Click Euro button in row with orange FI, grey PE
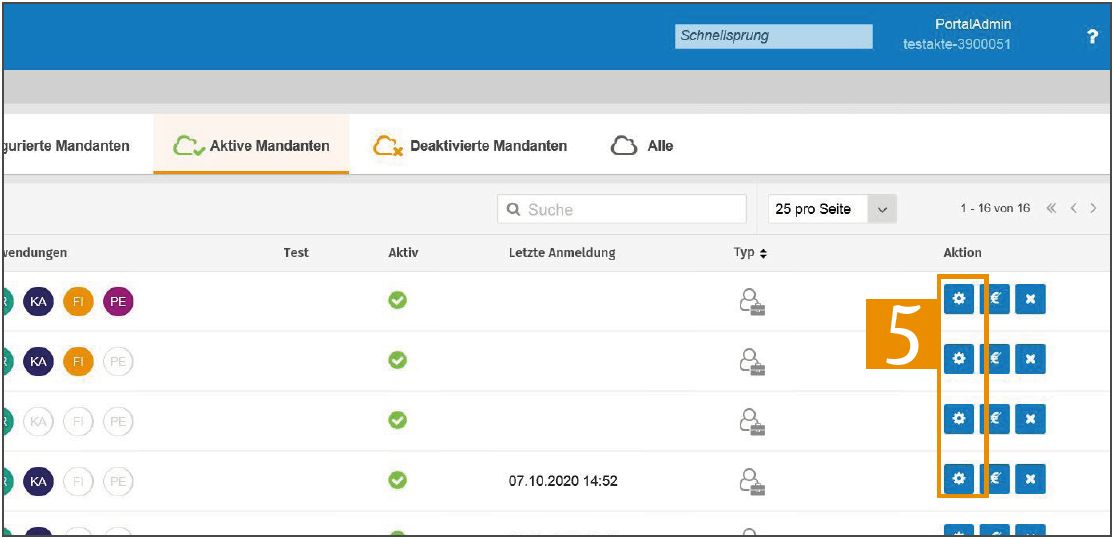This screenshot has height=539, width=1114. 995,359
